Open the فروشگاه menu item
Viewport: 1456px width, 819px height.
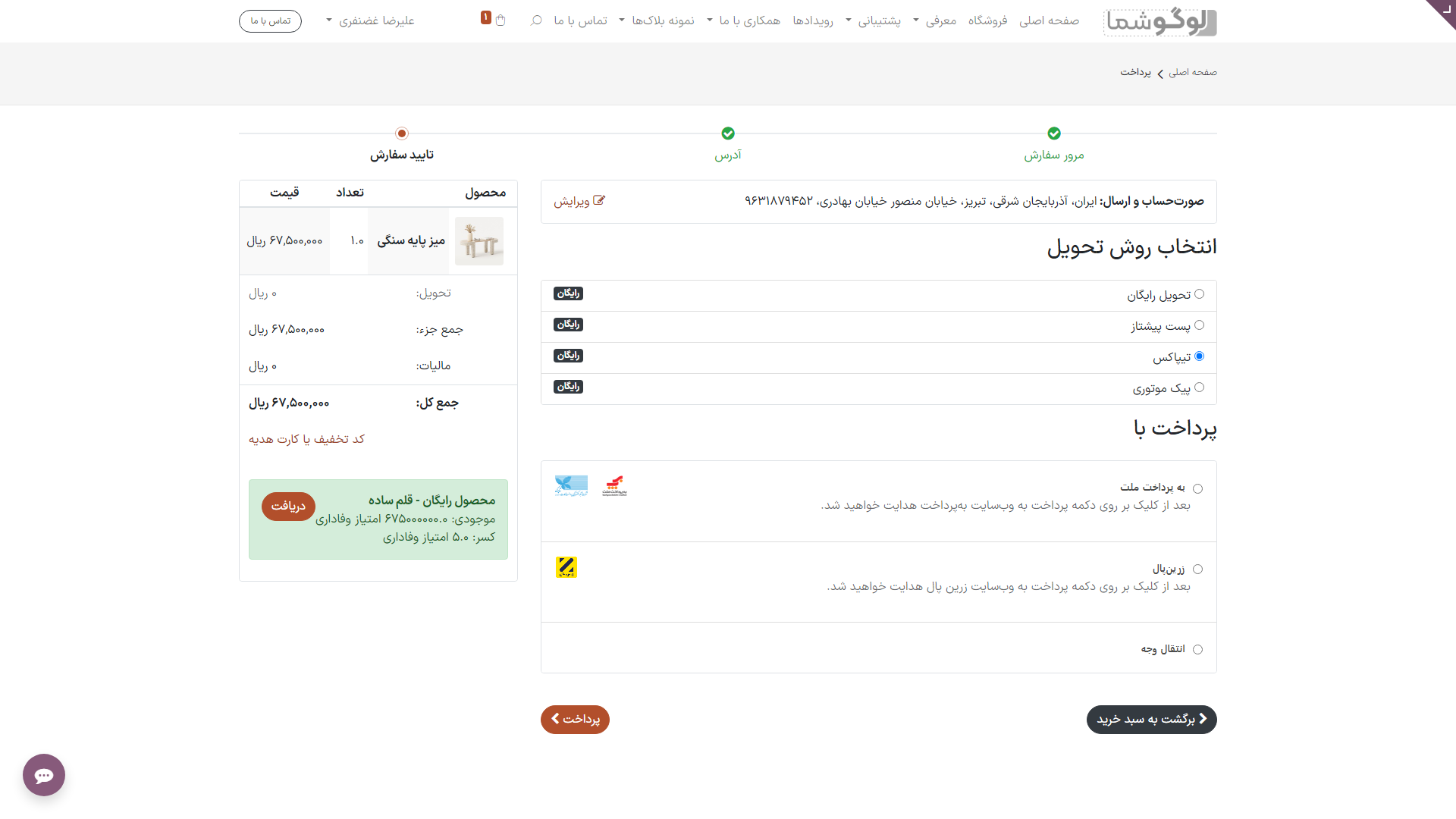pos(987,20)
